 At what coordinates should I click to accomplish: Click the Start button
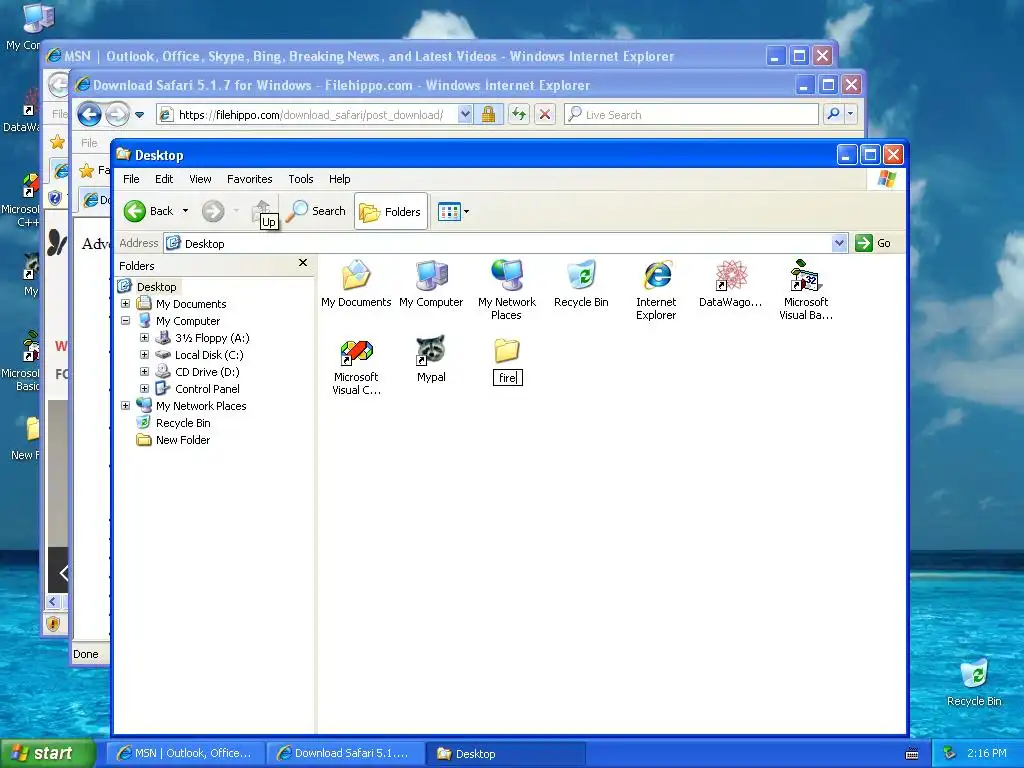pyautogui.click(x=48, y=754)
